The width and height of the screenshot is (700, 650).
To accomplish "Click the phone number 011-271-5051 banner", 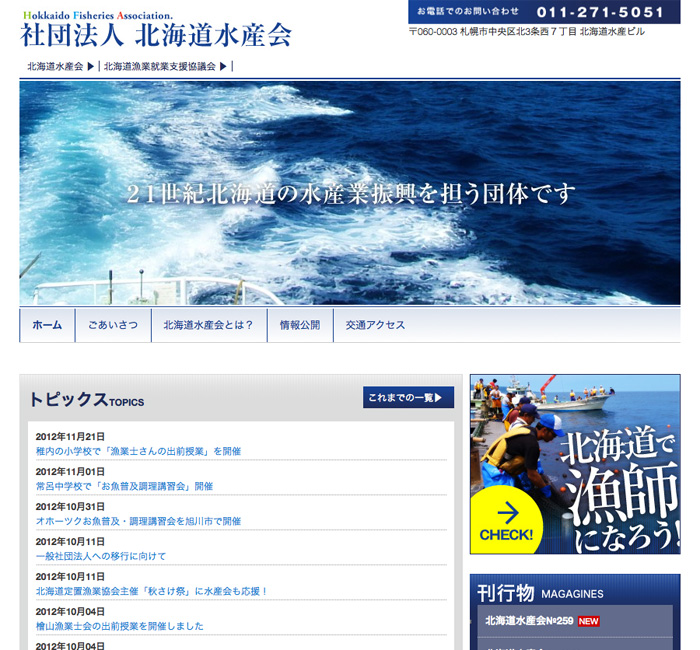I will pos(544,12).
